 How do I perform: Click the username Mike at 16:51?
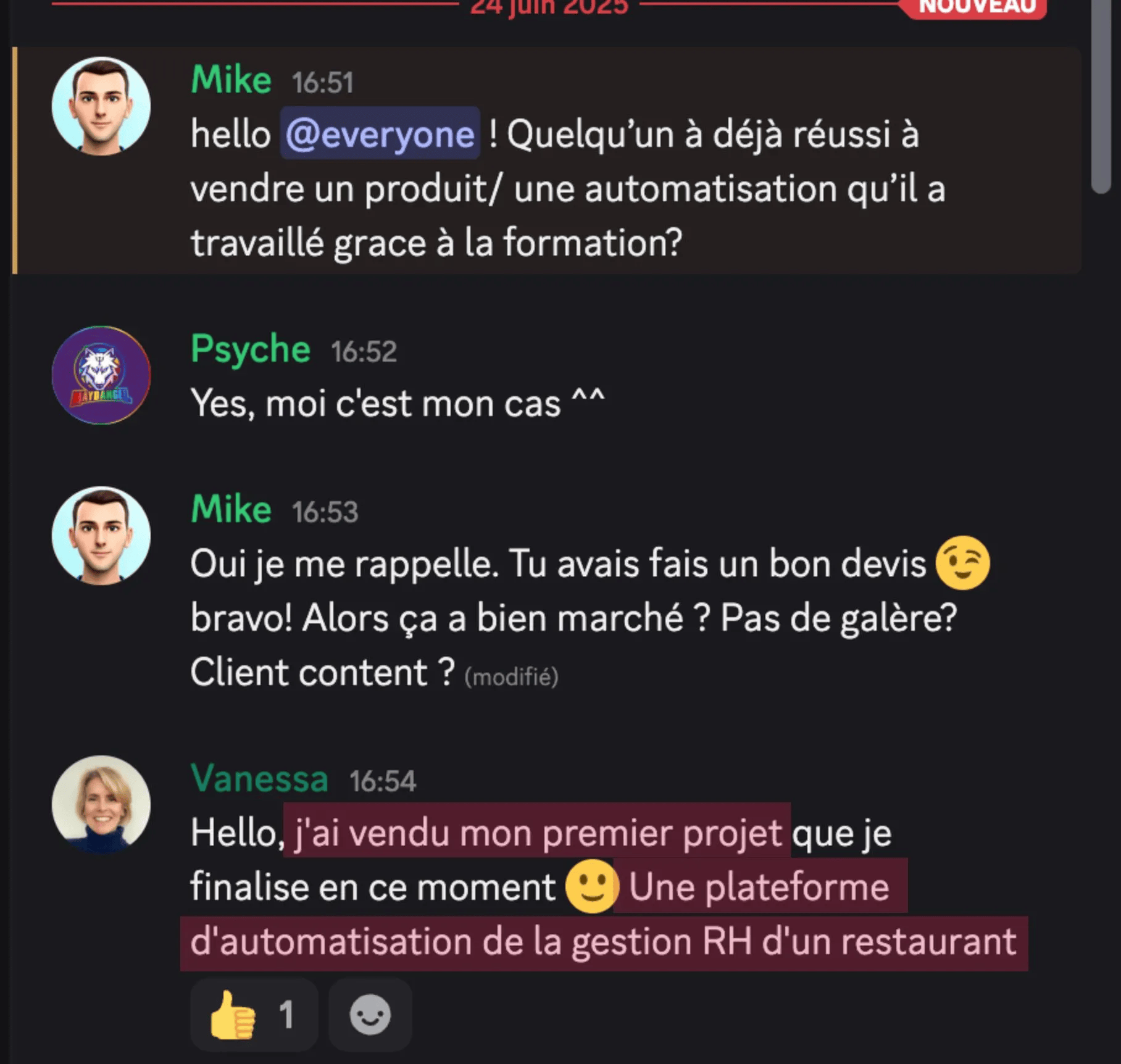[x=231, y=80]
